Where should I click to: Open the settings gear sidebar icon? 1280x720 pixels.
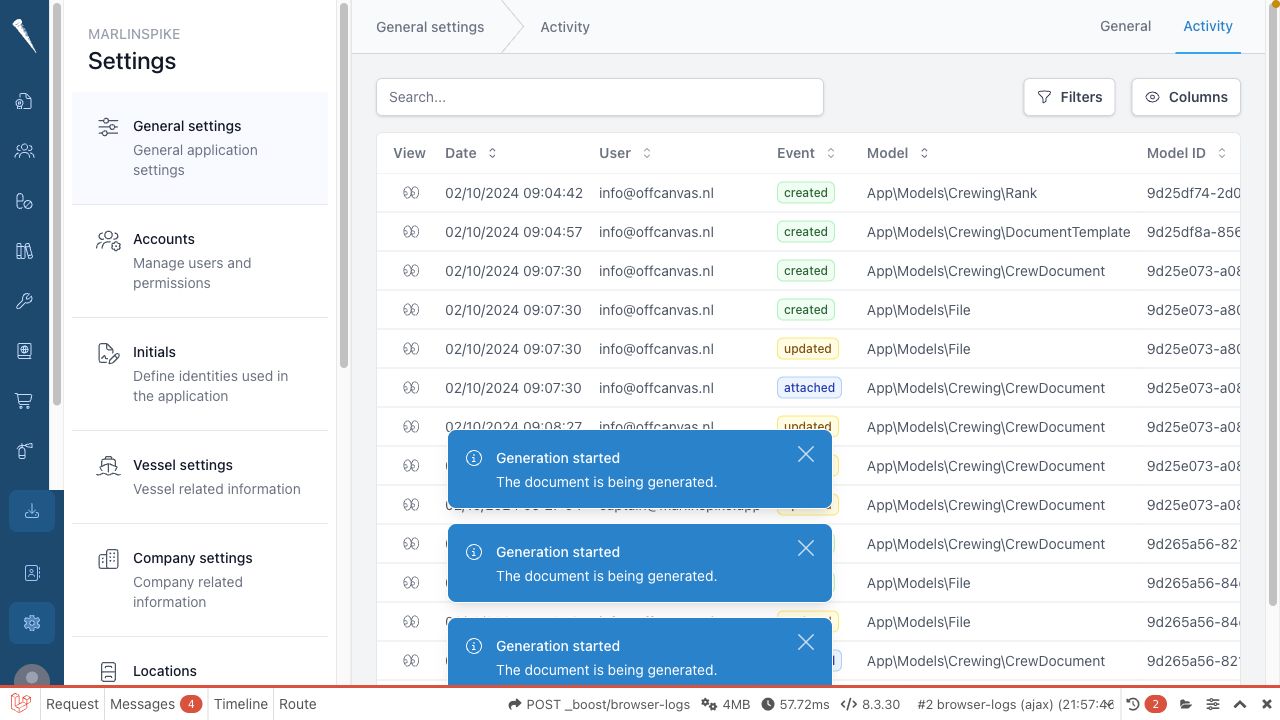pyautogui.click(x=32, y=623)
